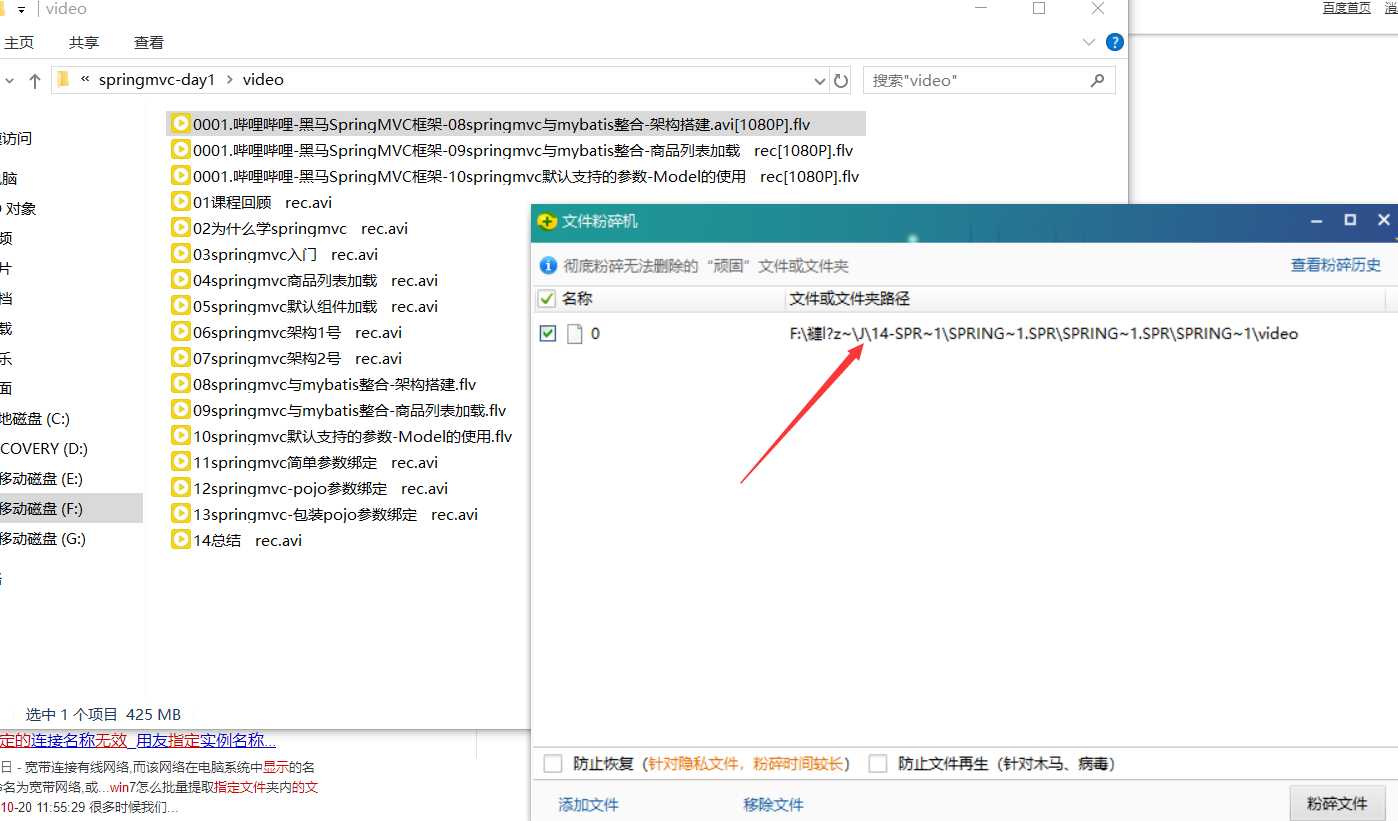Screen dimensions: 1398x821
Task: Click the video icon of 05springmvc默认组件加载 rec.avi
Action: pyautogui.click(x=181, y=306)
